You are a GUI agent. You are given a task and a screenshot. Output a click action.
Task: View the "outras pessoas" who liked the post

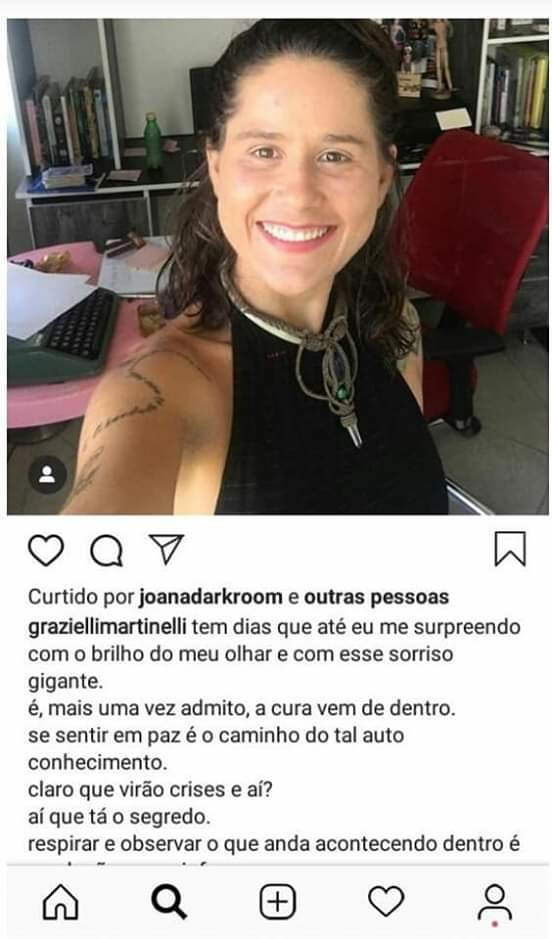[x=377, y=597]
